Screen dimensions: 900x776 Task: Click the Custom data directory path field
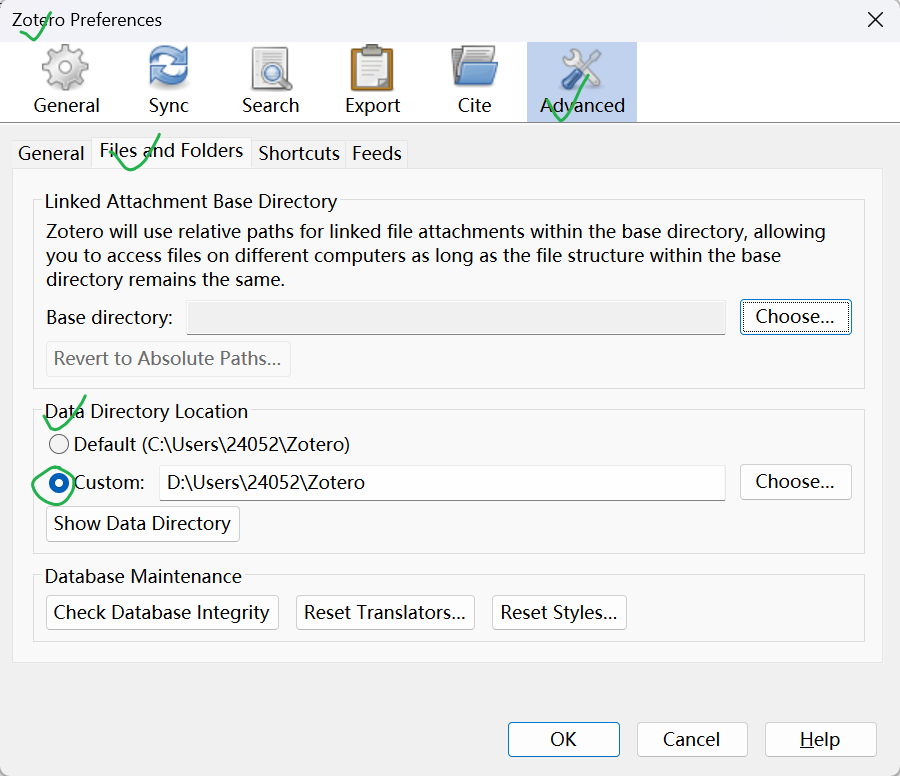pyautogui.click(x=442, y=482)
